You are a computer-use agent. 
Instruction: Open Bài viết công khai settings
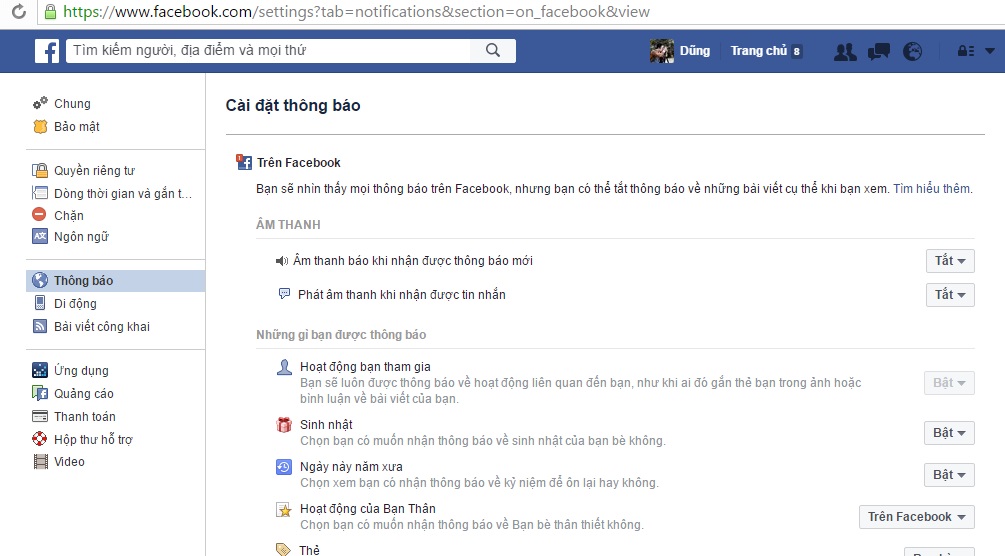(x=101, y=326)
